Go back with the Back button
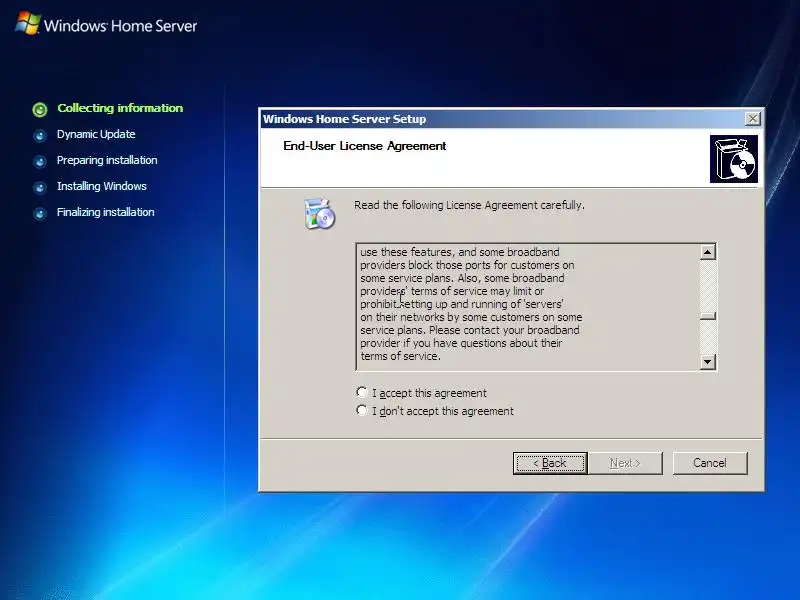 click(550, 463)
